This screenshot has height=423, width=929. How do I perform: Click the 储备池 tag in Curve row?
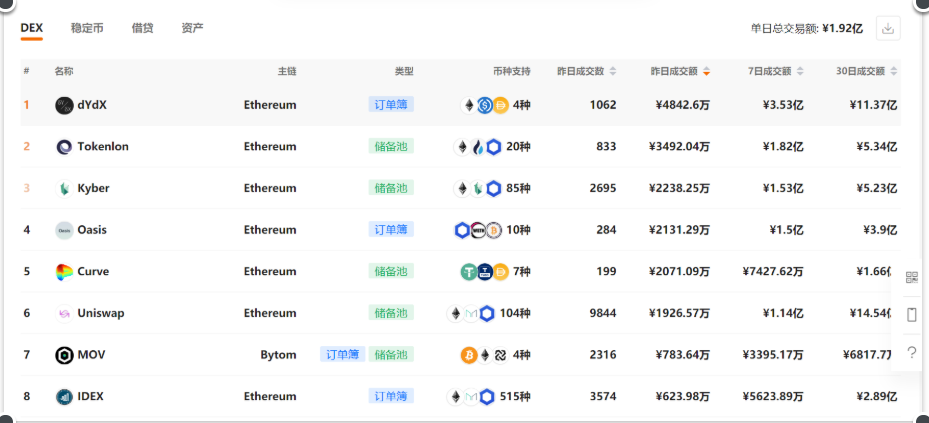coord(391,271)
